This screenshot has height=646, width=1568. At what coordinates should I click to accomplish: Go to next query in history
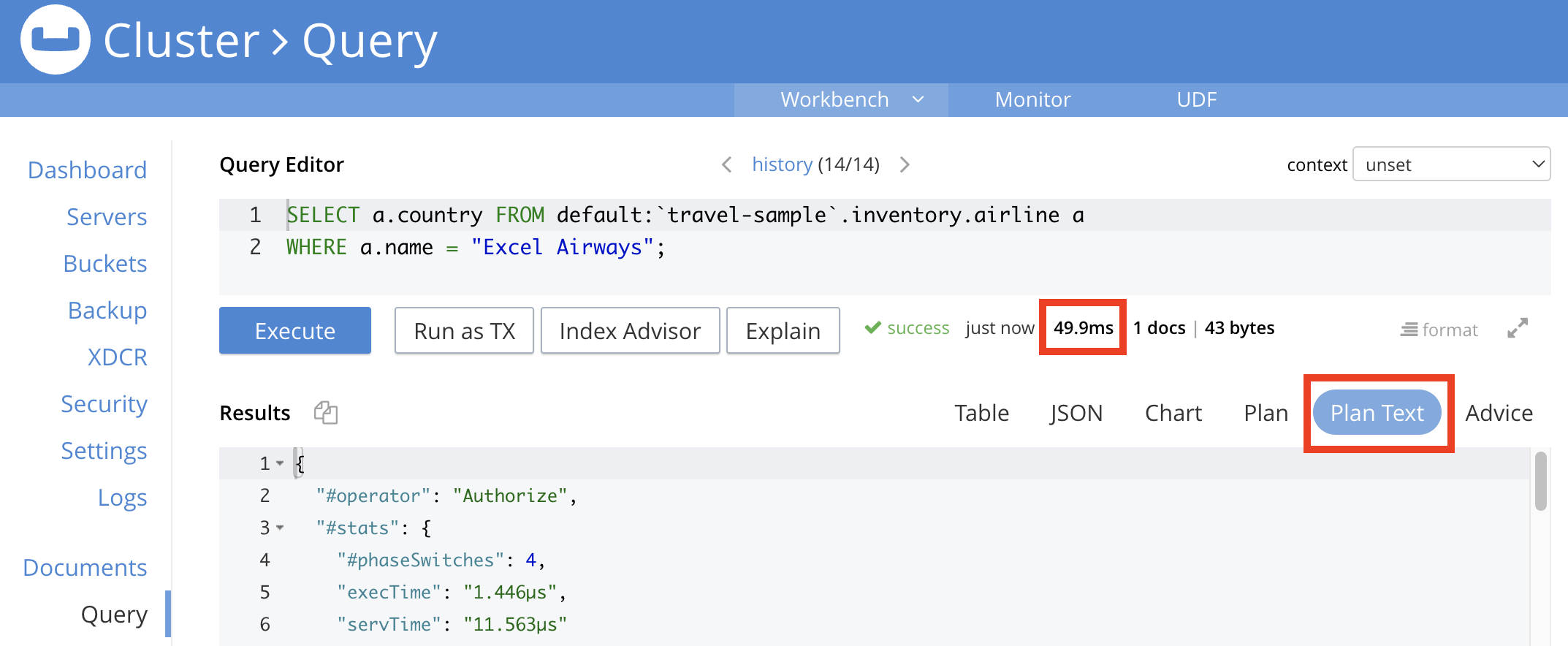pos(905,164)
